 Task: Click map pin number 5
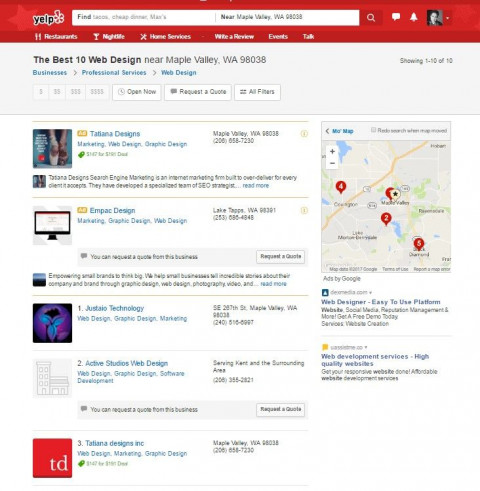pyautogui.click(x=419, y=244)
